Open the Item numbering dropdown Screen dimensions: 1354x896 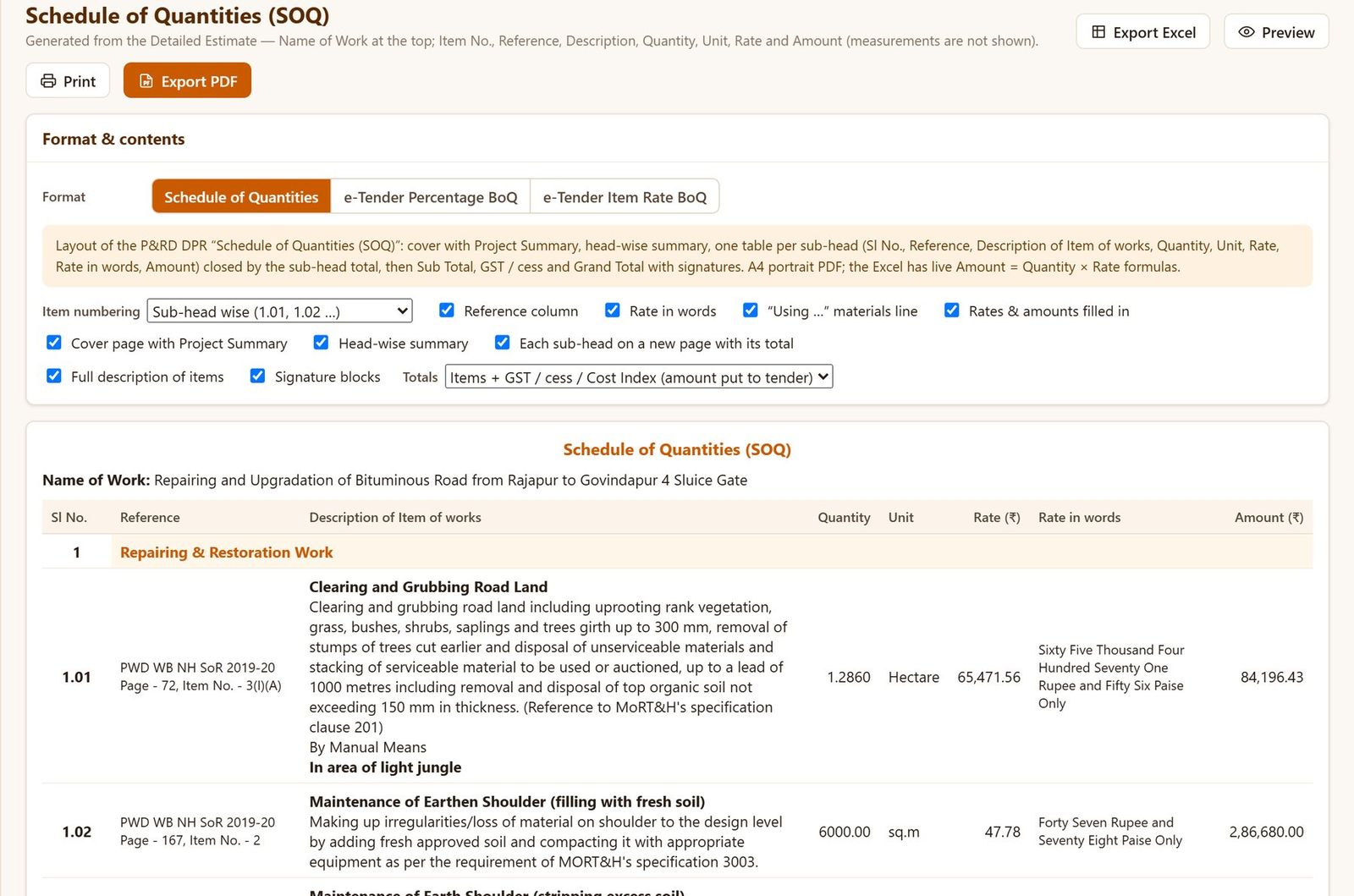(279, 311)
